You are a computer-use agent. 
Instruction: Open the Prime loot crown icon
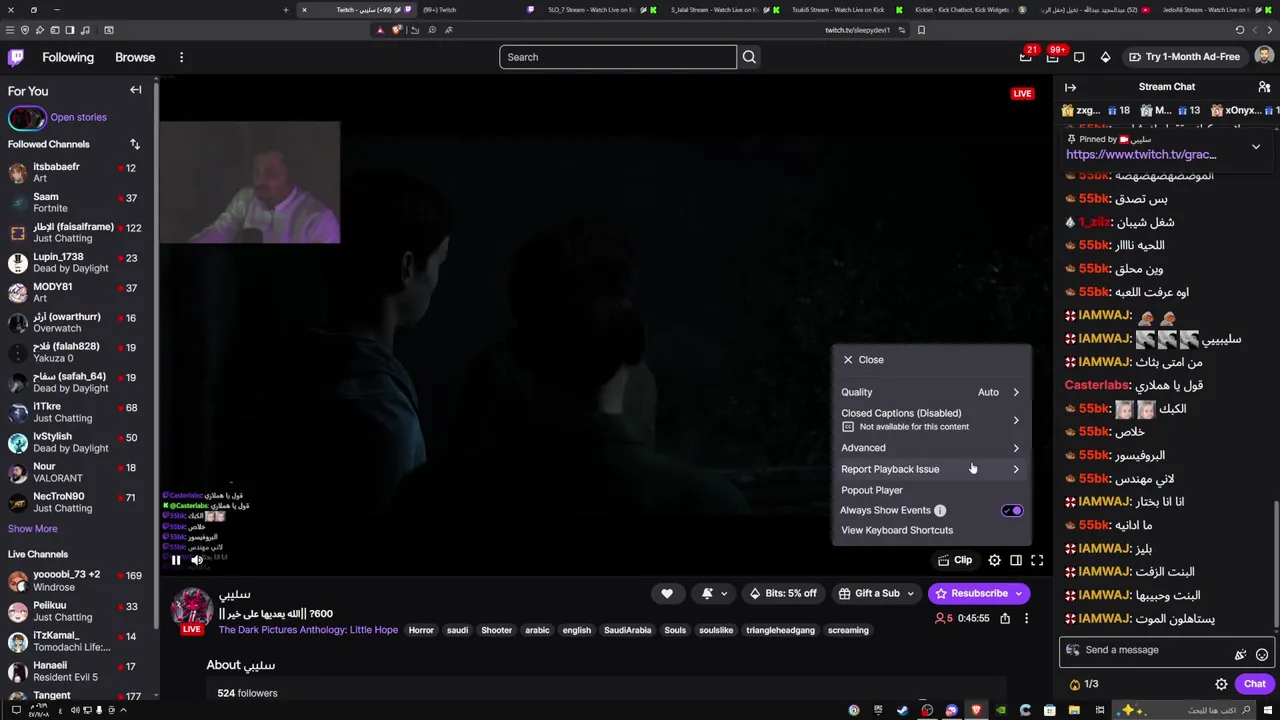coord(1025,57)
